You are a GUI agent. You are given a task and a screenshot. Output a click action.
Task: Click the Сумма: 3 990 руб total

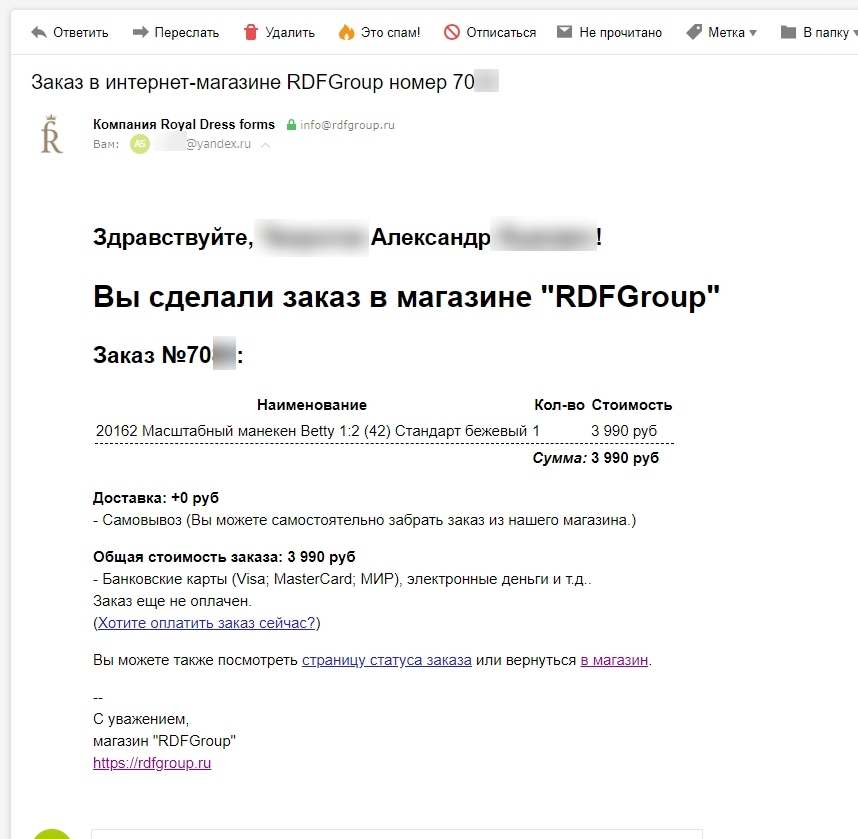click(x=595, y=458)
